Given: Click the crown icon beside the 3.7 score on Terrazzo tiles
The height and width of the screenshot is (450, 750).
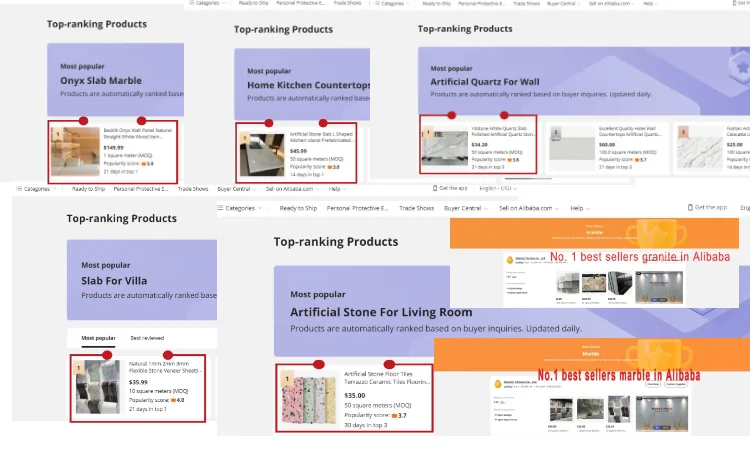Looking at the screenshot, I should [x=392, y=414].
